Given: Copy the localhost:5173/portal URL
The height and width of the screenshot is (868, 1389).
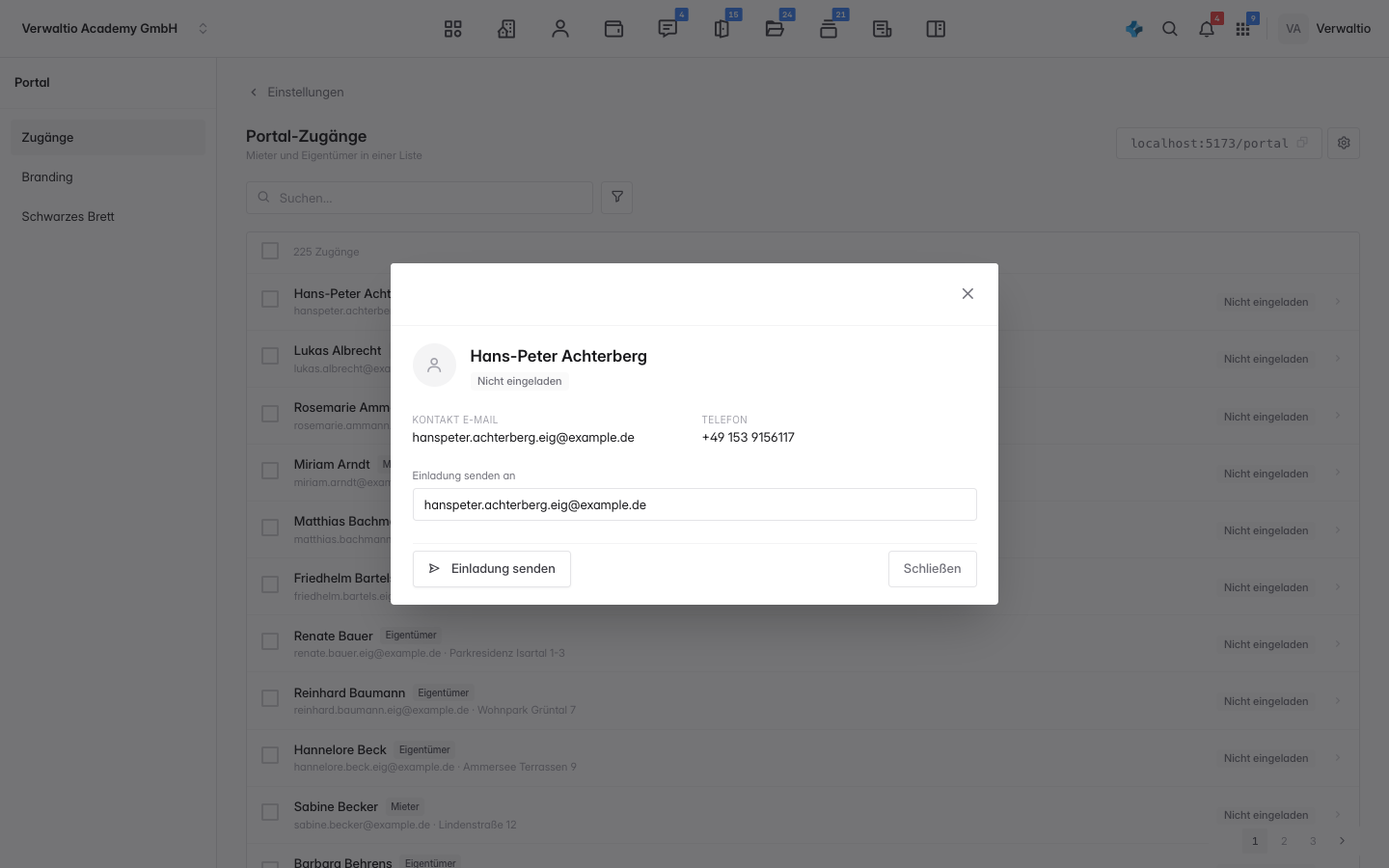Looking at the screenshot, I should click(1302, 143).
